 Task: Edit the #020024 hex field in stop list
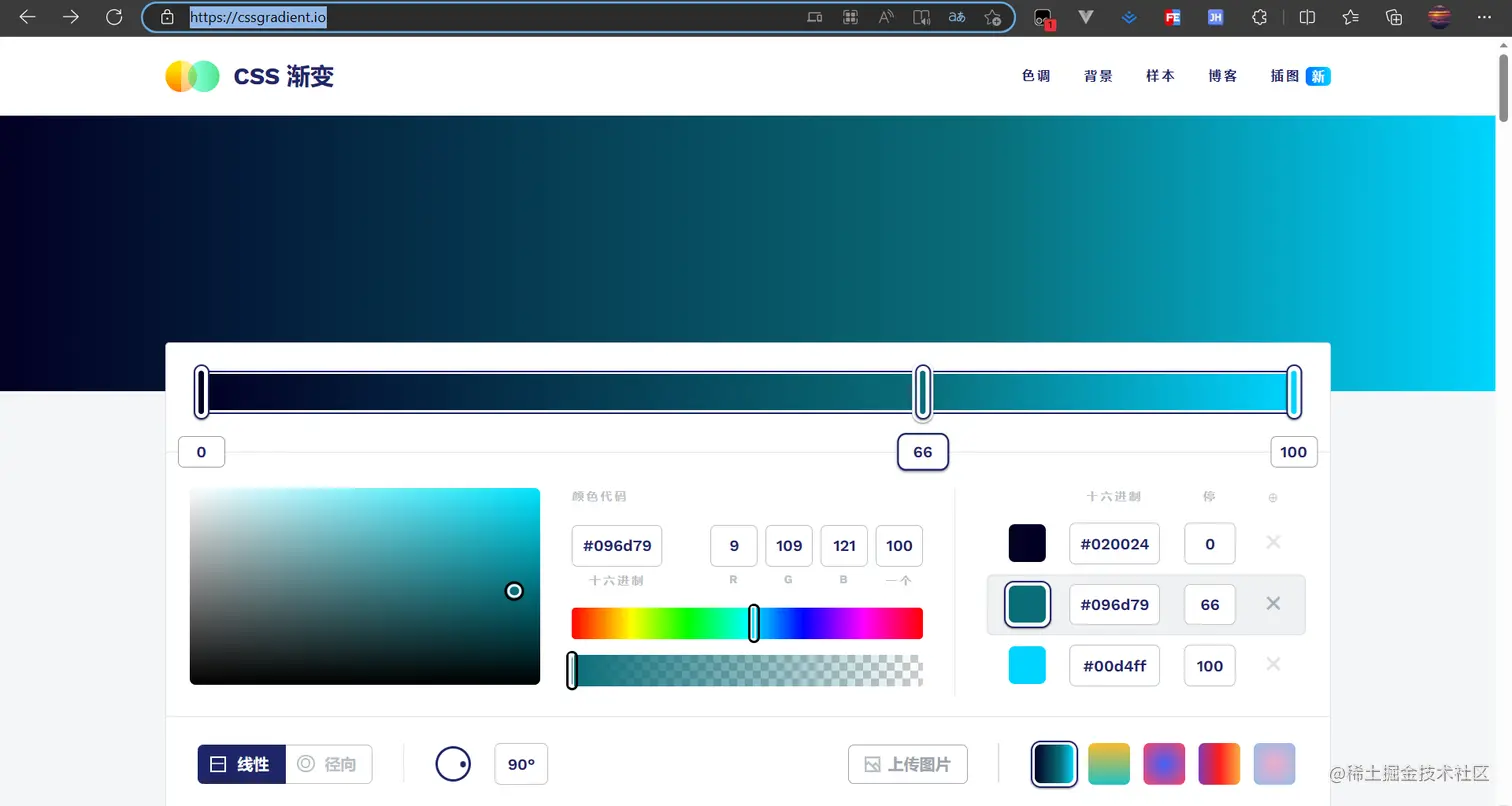click(x=1114, y=544)
